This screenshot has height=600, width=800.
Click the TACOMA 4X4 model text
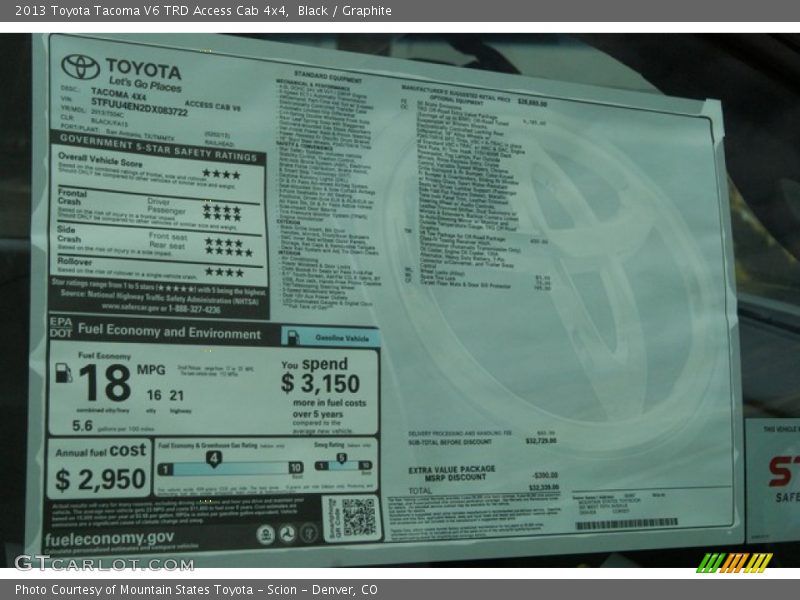click(x=118, y=95)
